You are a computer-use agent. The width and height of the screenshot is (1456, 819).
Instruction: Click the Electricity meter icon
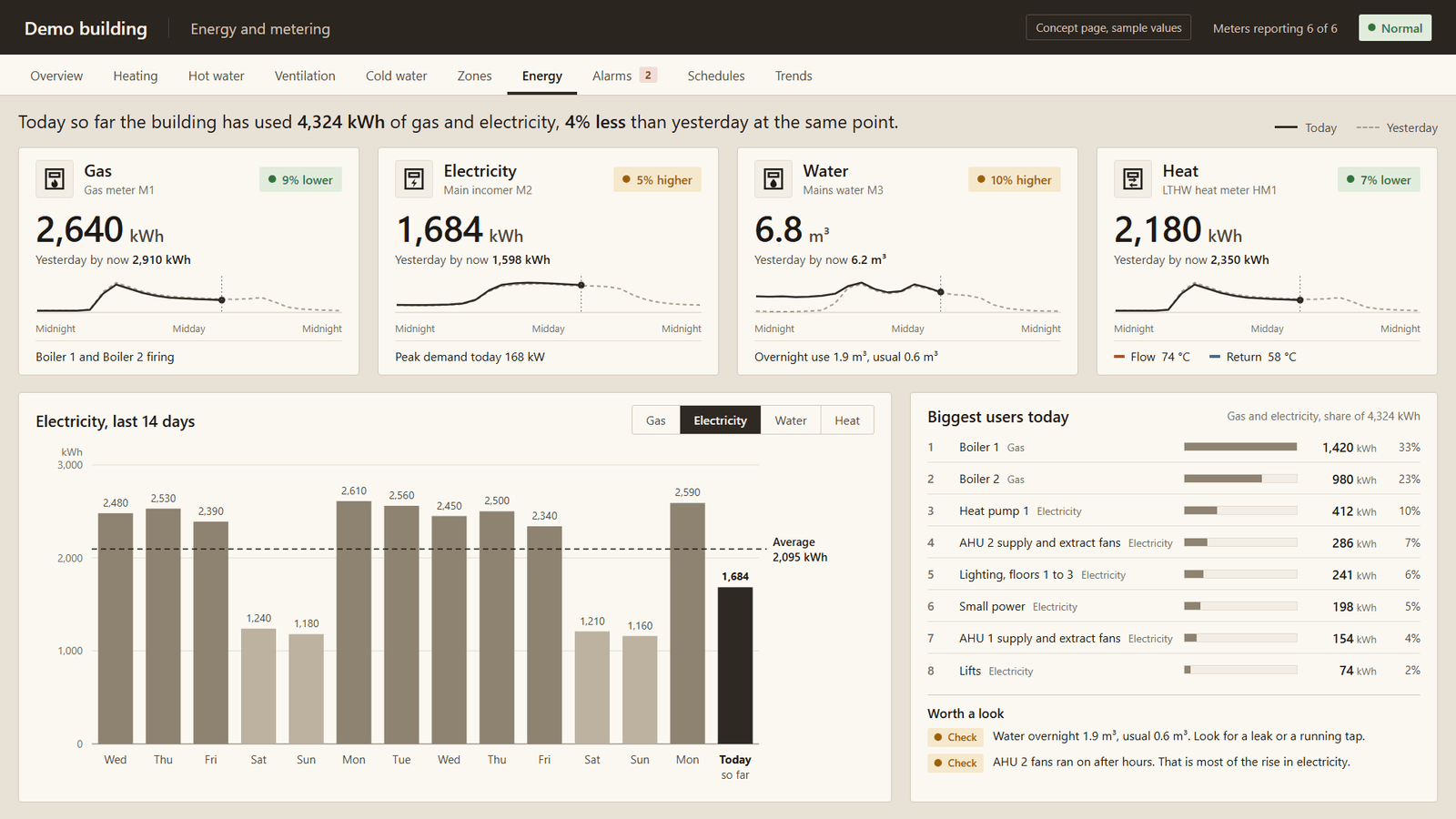pos(414,179)
